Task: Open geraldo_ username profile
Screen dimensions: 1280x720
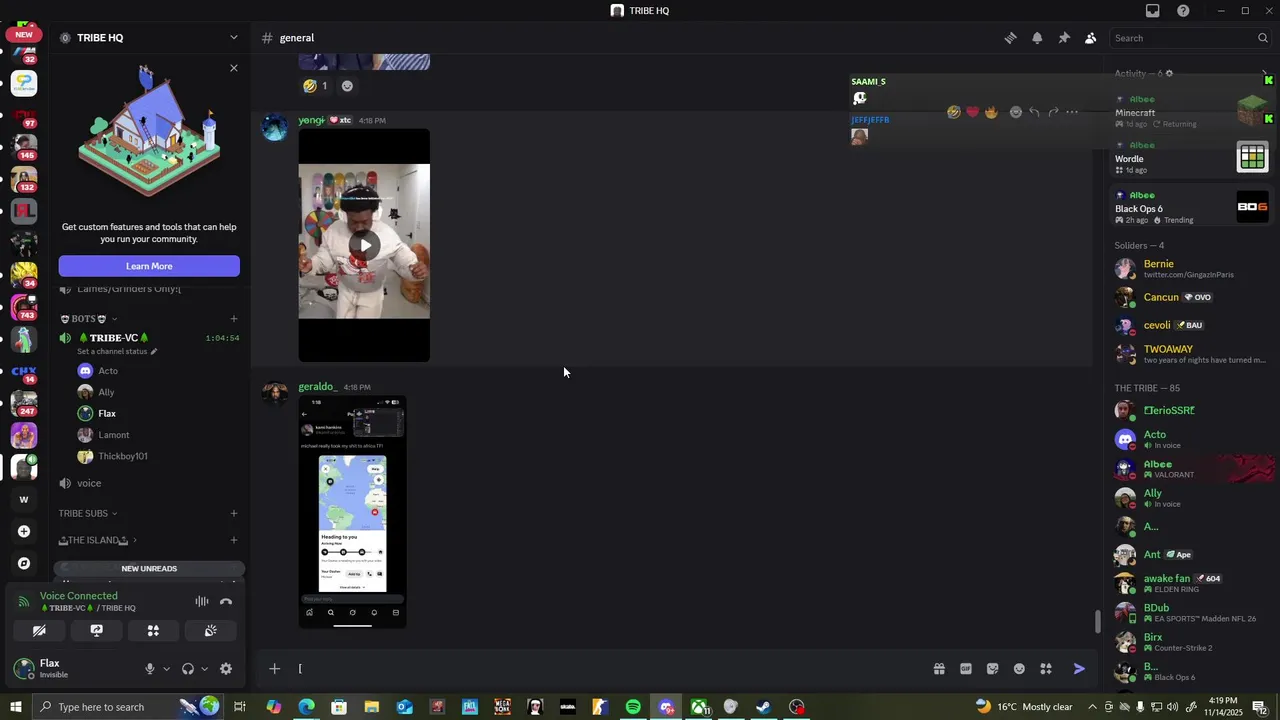Action: [x=317, y=387]
